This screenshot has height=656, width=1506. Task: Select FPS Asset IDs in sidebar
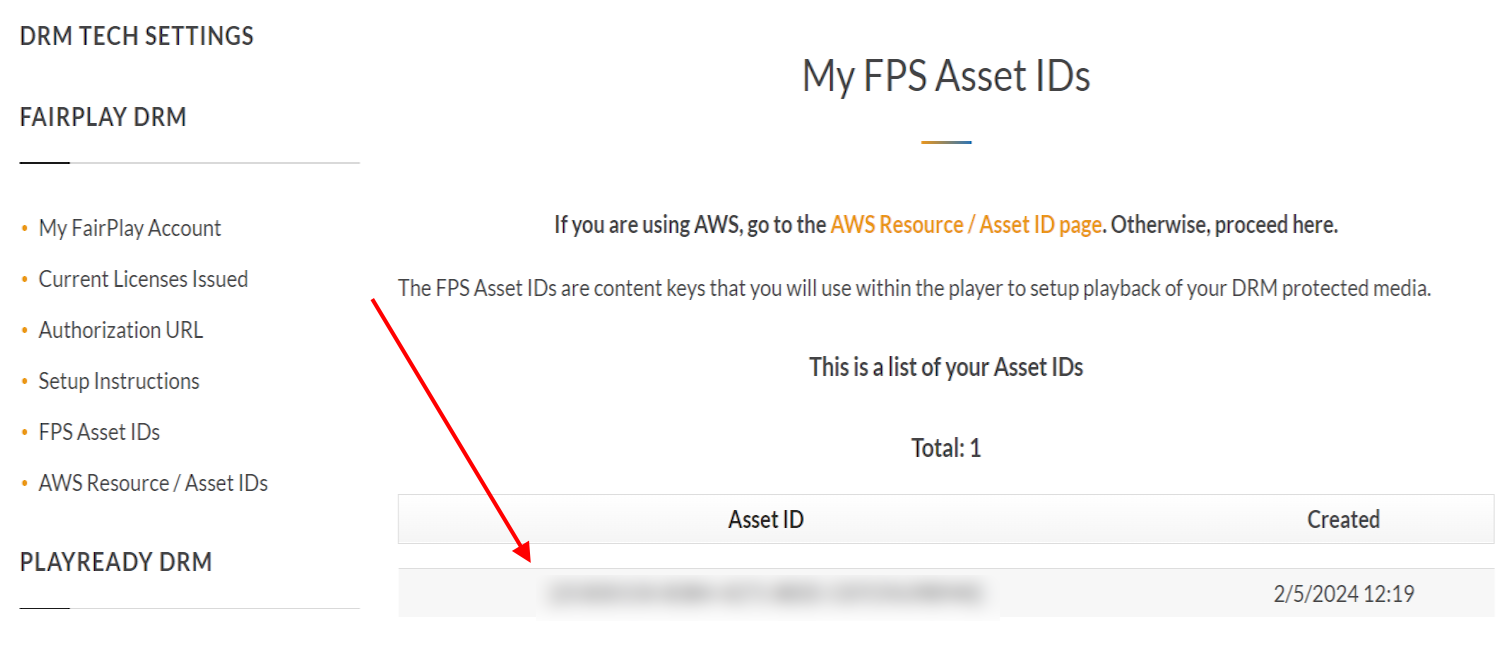coord(99,432)
